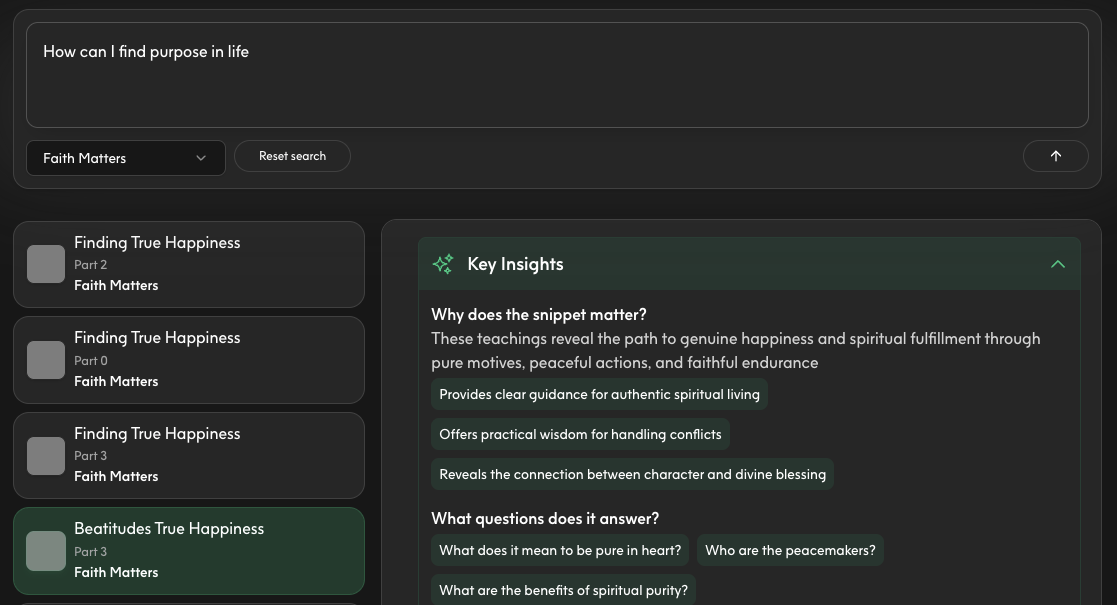
Task: Open the Finding True Happiness Part 2 result
Action: 189,264
